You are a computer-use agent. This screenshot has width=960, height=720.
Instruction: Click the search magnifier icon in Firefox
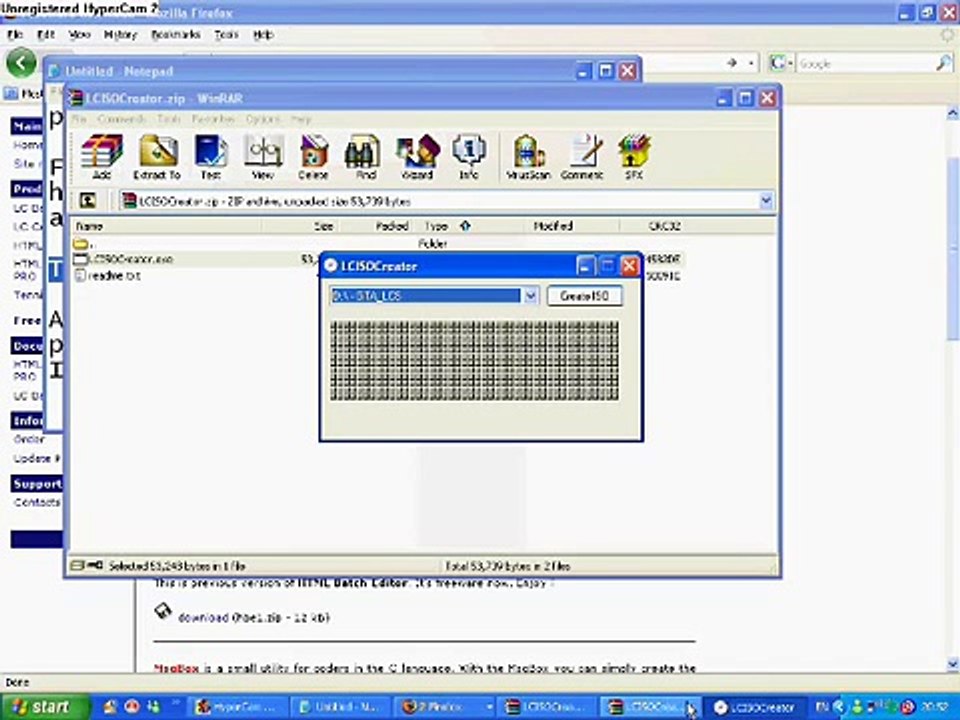click(x=945, y=63)
